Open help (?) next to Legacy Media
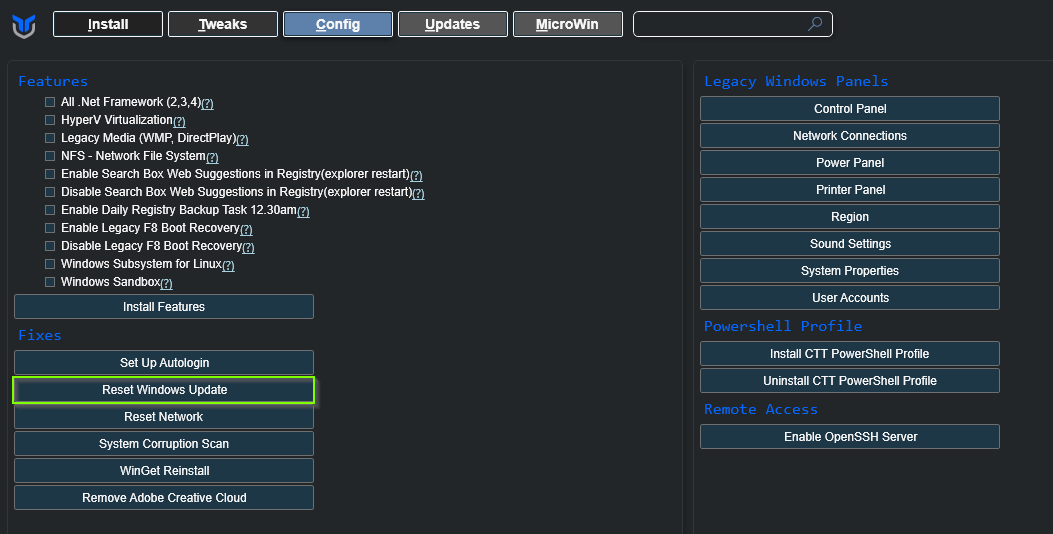The image size is (1053, 534). pyautogui.click(x=242, y=140)
